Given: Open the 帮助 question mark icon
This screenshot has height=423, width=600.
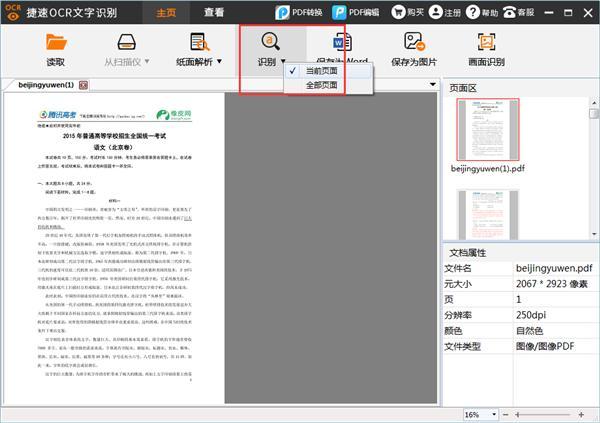Looking at the screenshot, I should pos(473,12).
